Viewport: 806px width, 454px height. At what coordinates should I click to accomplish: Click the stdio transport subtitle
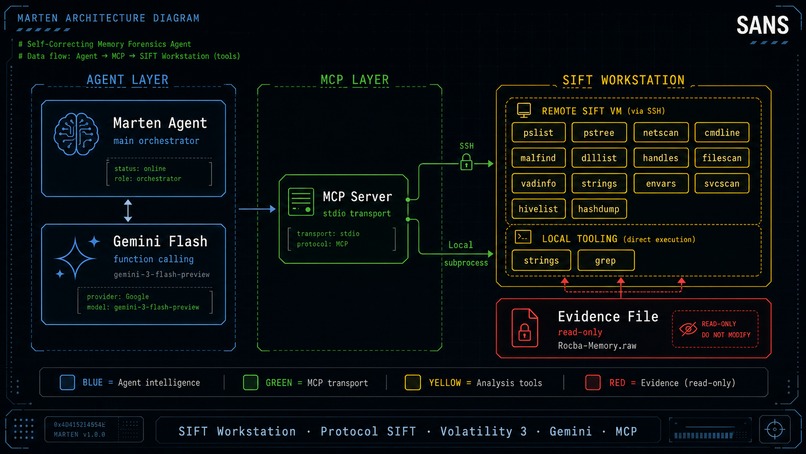coord(357,213)
